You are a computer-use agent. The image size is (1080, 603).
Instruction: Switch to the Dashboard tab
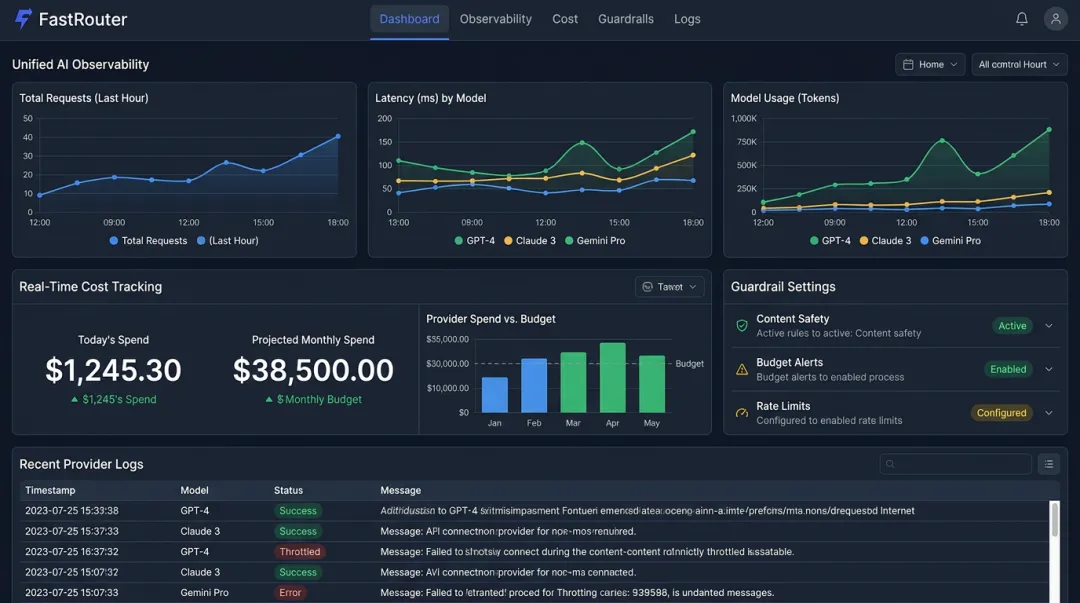click(x=409, y=19)
